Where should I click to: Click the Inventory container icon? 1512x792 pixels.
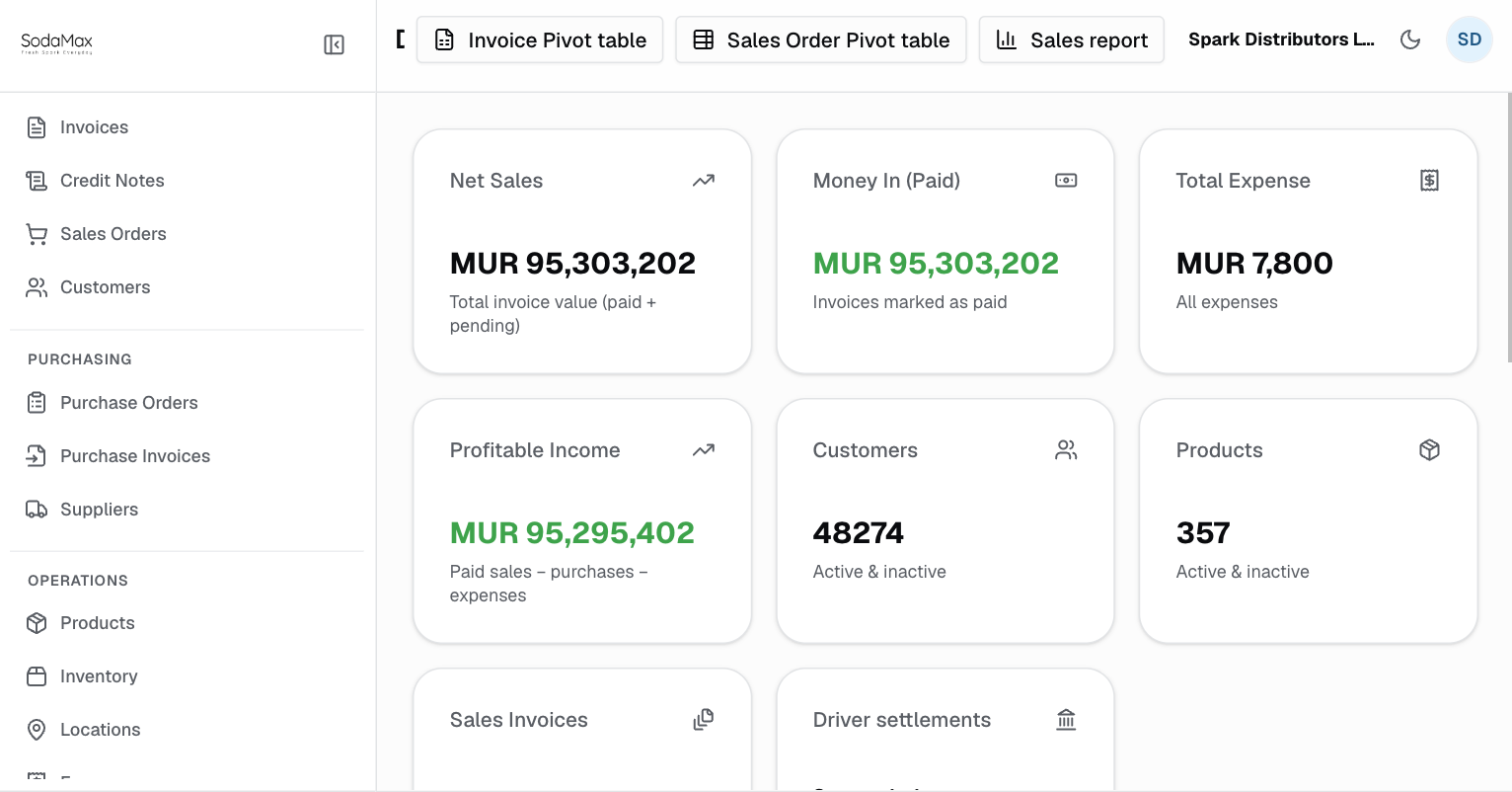coord(37,676)
